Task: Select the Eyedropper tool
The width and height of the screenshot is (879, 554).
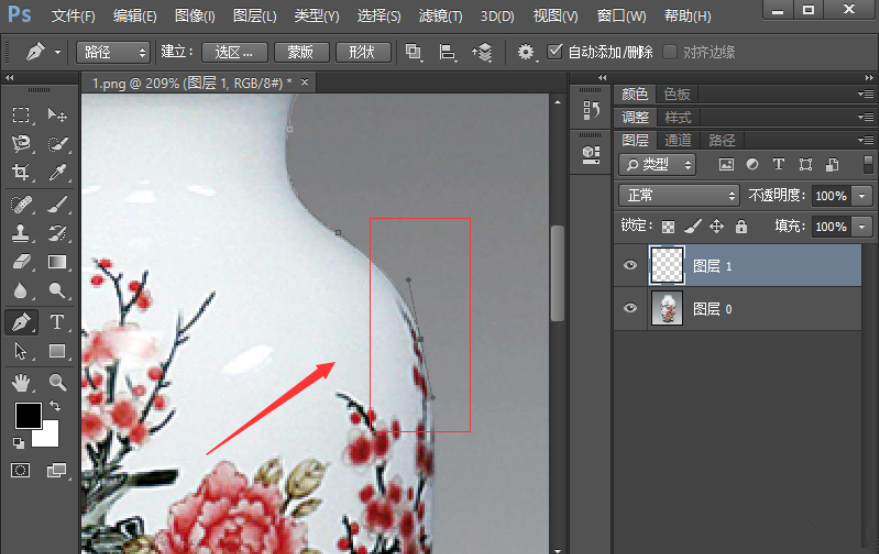Action: pyautogui.click(x=57, y=174)
